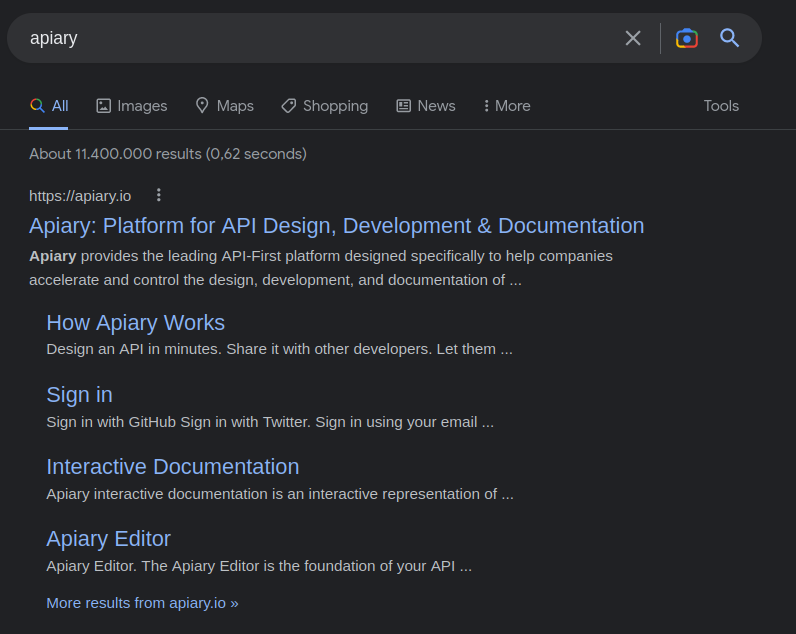Screen dimensions: 796x634
Task: Click the magnifier search button
Action: 729,38
